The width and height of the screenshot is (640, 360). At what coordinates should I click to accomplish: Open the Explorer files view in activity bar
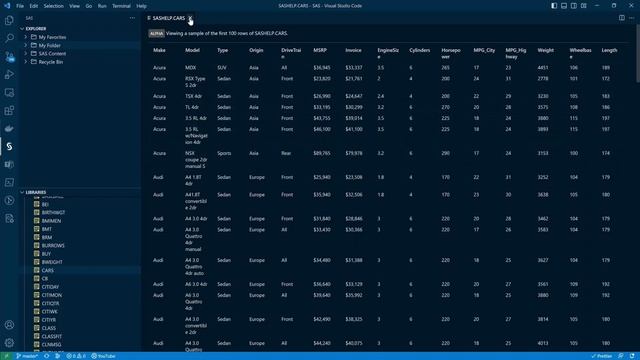pos(9,20)
